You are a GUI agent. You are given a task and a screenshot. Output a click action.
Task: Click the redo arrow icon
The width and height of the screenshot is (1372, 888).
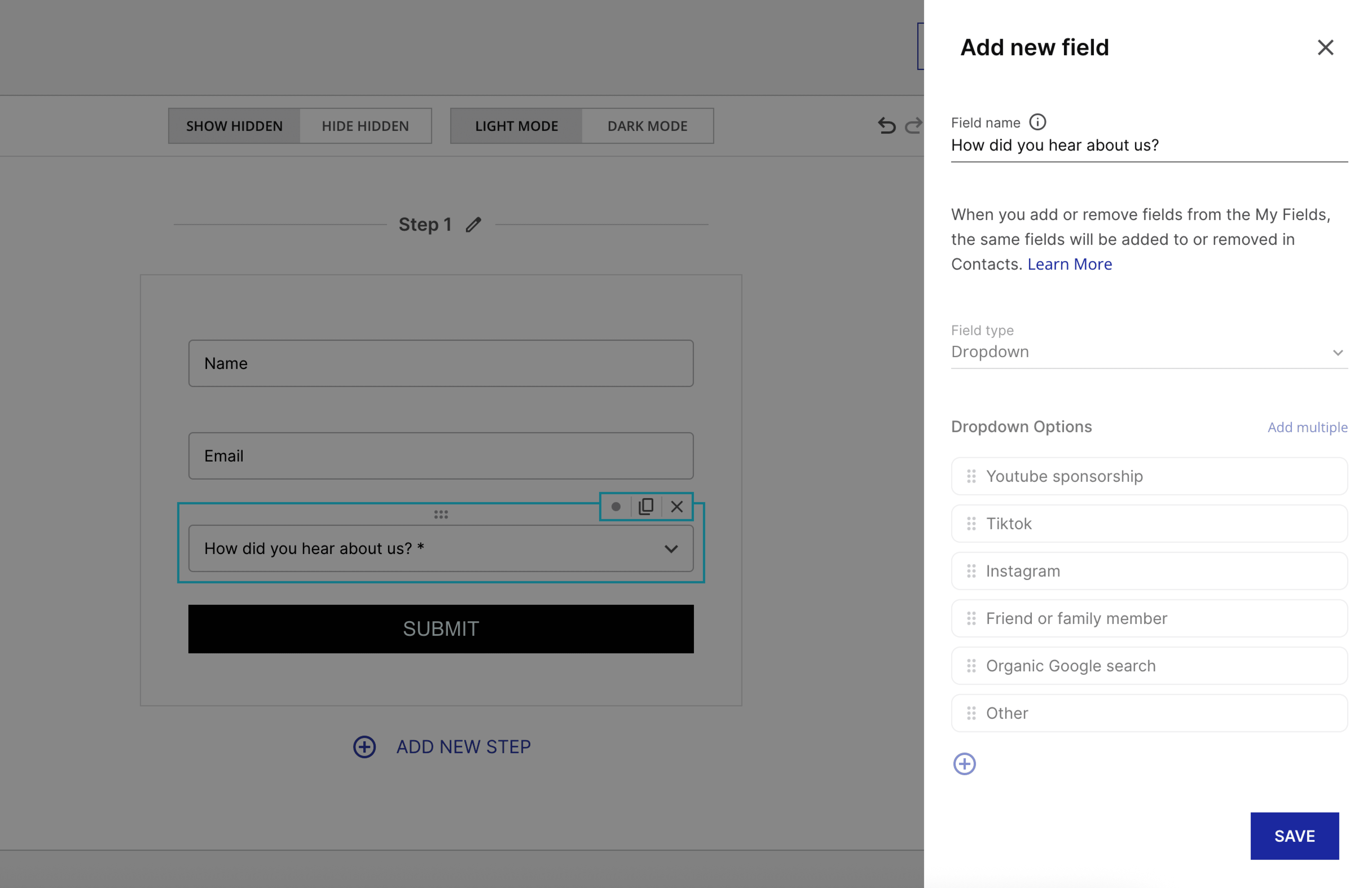[x=913, y=125]
